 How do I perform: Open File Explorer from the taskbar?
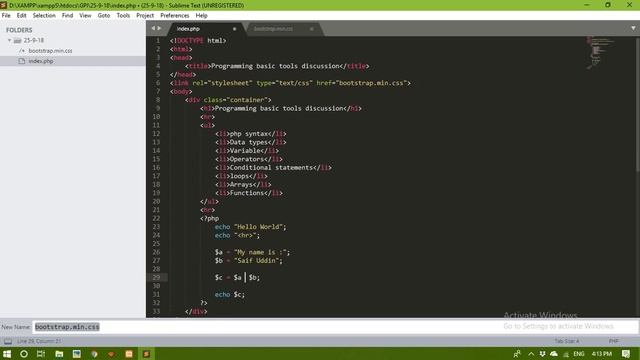[x=59, y=353]
